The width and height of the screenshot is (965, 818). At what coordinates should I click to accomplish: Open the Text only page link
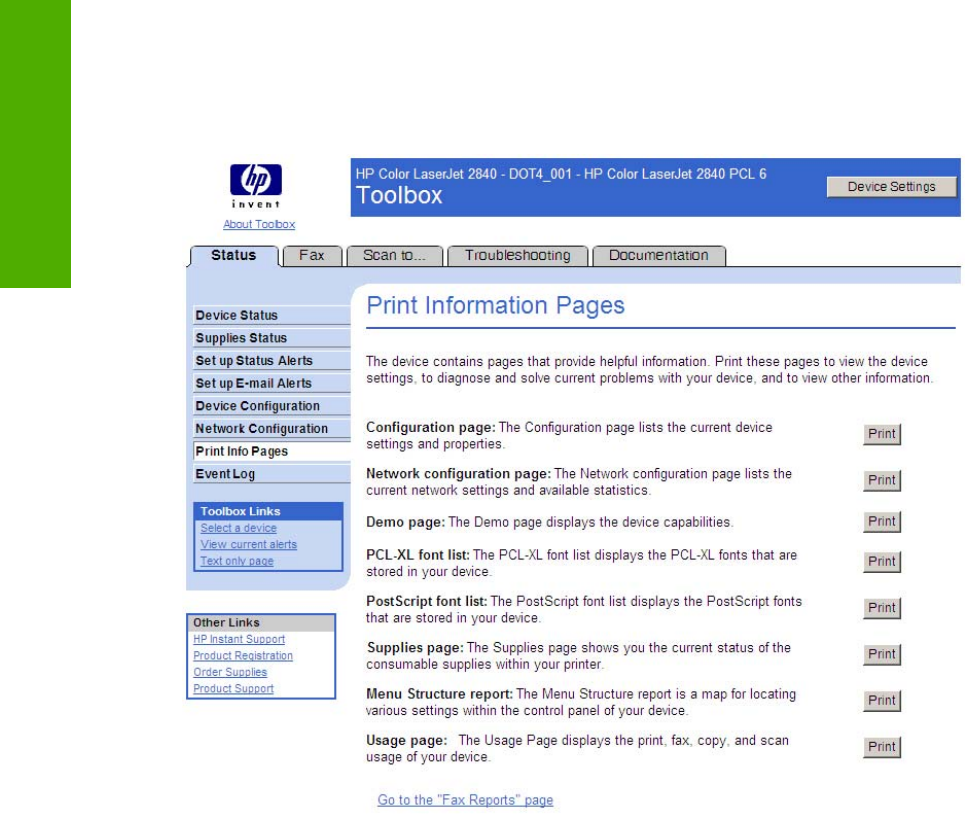[237, 561]
